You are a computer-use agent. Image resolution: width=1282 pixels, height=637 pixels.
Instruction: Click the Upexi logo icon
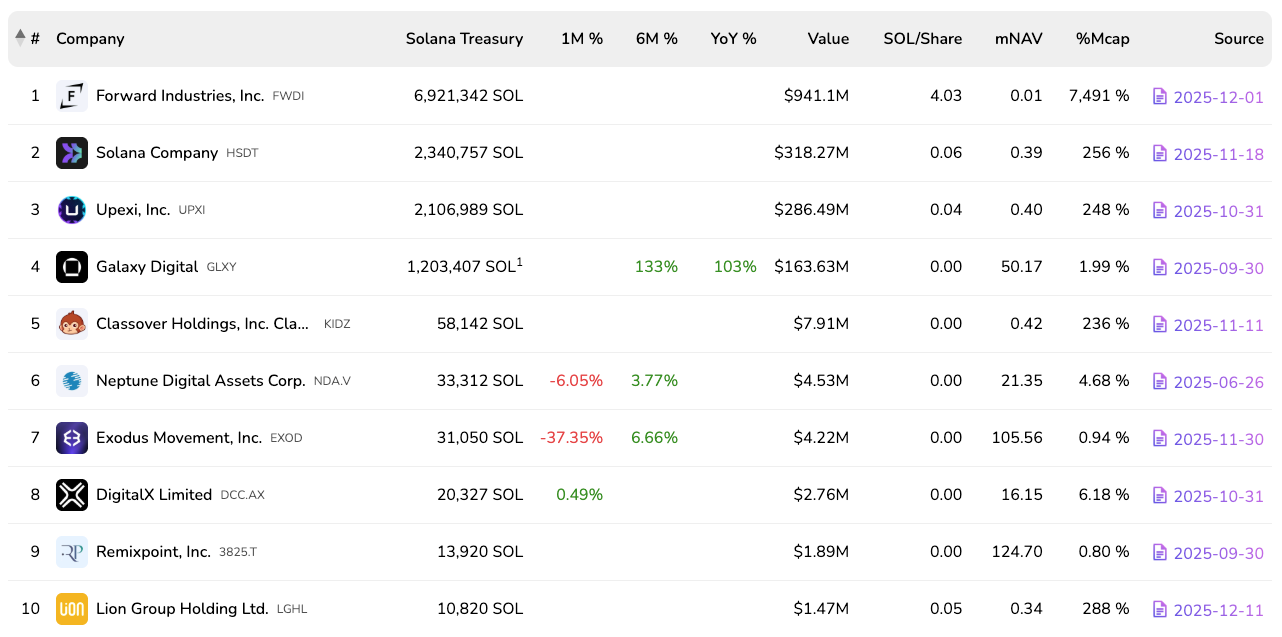click(x=72, y=210)
